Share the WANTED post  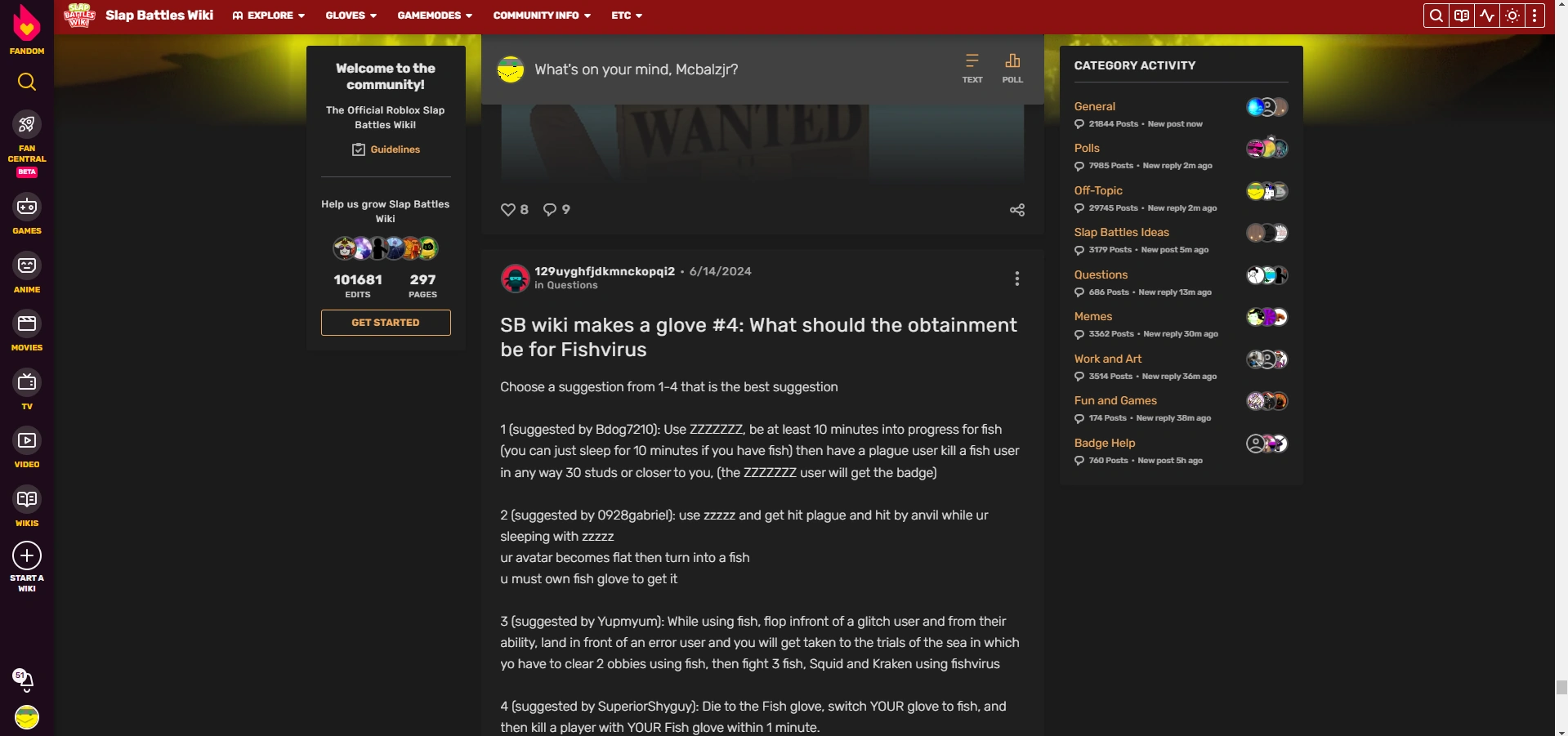pos(1017,210)
